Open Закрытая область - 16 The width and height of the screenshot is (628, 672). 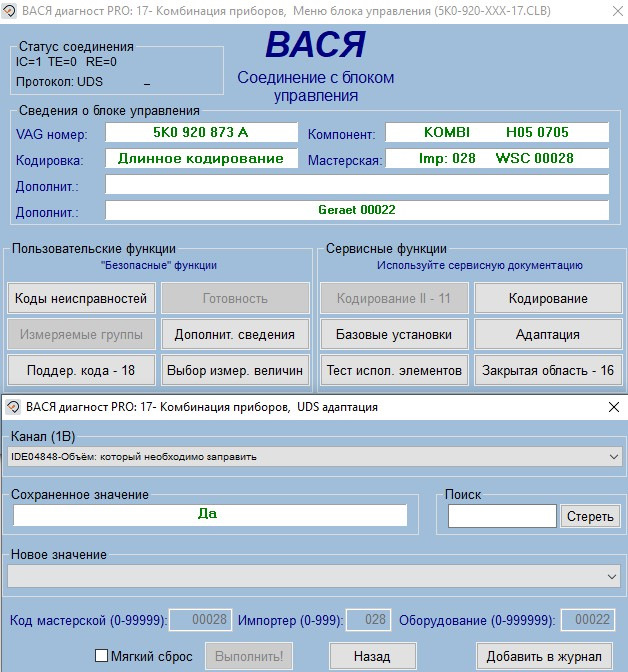548,370
